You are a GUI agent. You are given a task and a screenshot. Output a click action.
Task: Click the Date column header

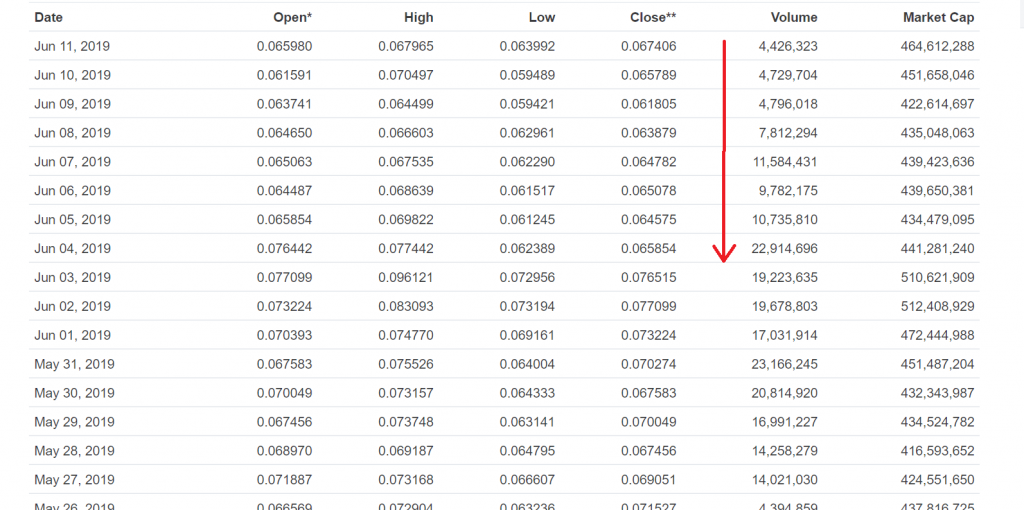(49, 17)
